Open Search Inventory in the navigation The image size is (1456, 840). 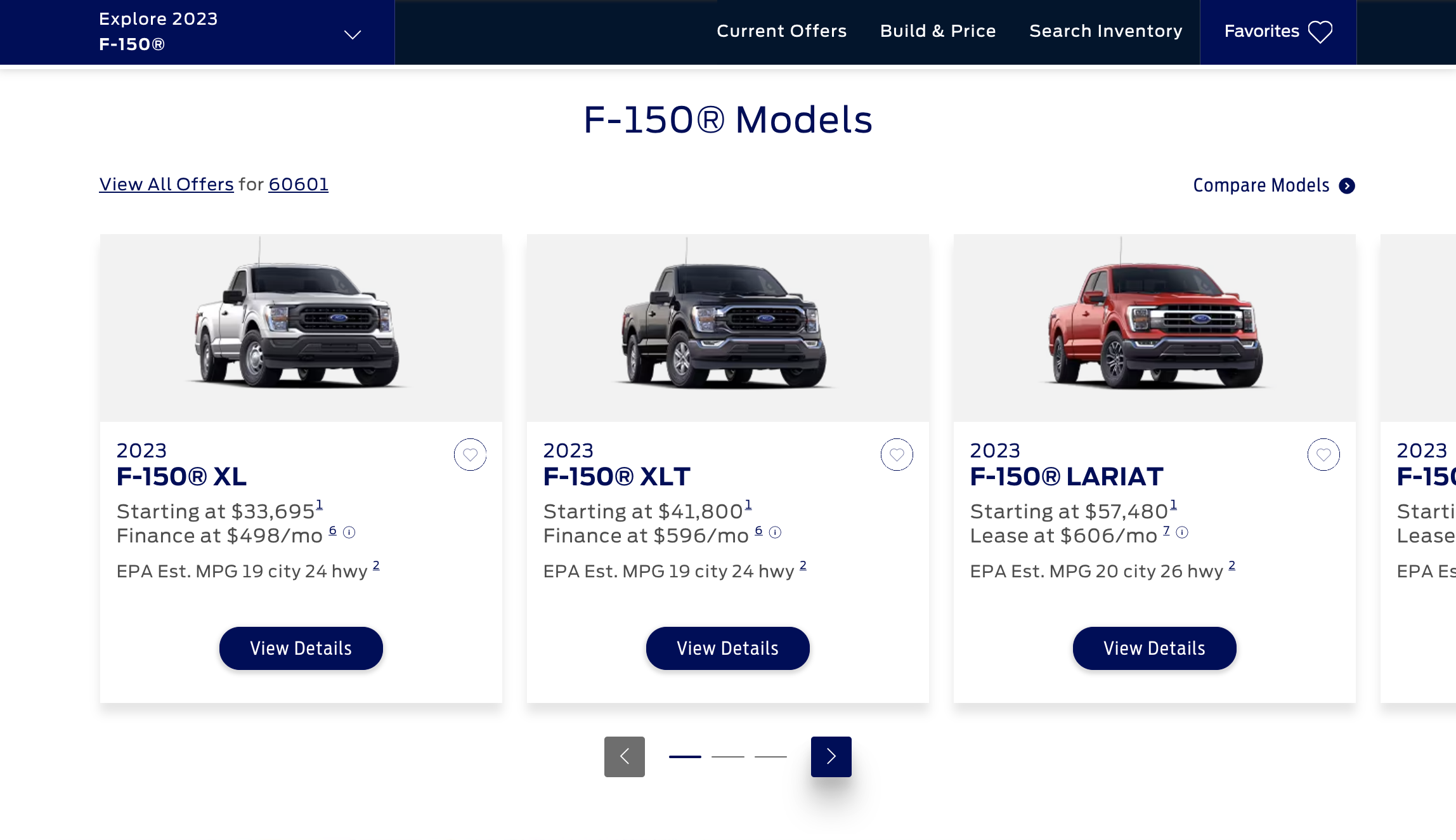point(1105,31)
